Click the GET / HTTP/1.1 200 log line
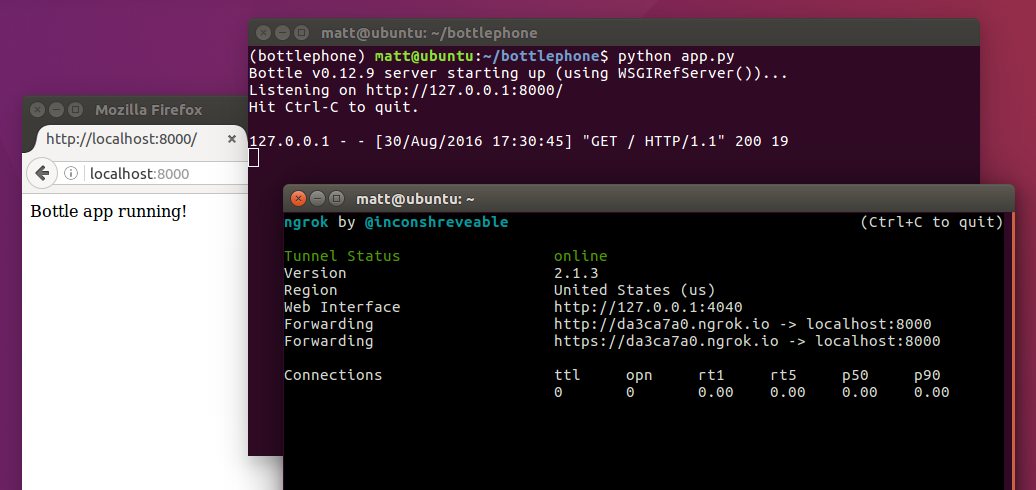The width and height of the screenshot is (1036, 490). (519, 141)
